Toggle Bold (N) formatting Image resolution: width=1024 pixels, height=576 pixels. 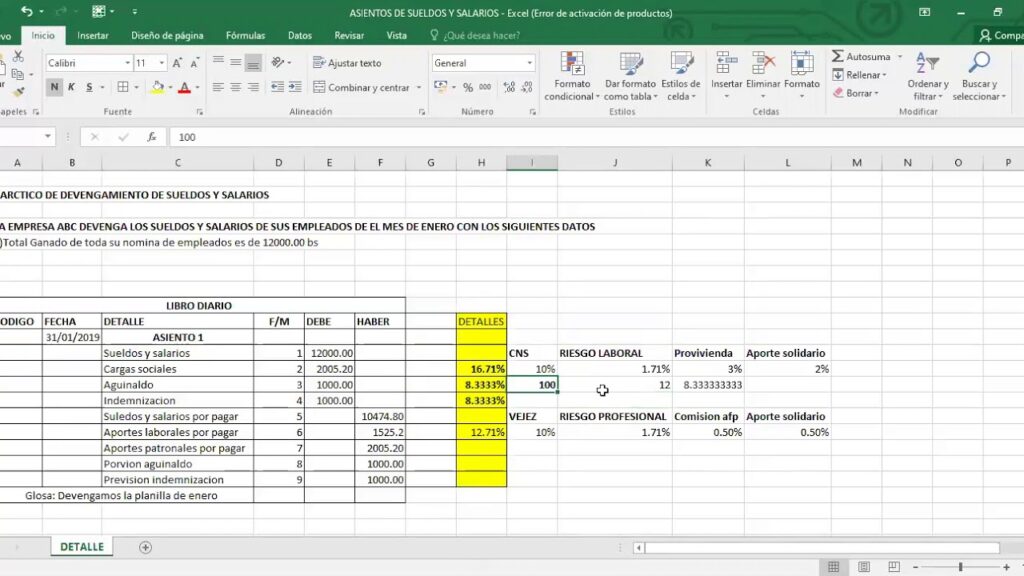pos(54,87)
